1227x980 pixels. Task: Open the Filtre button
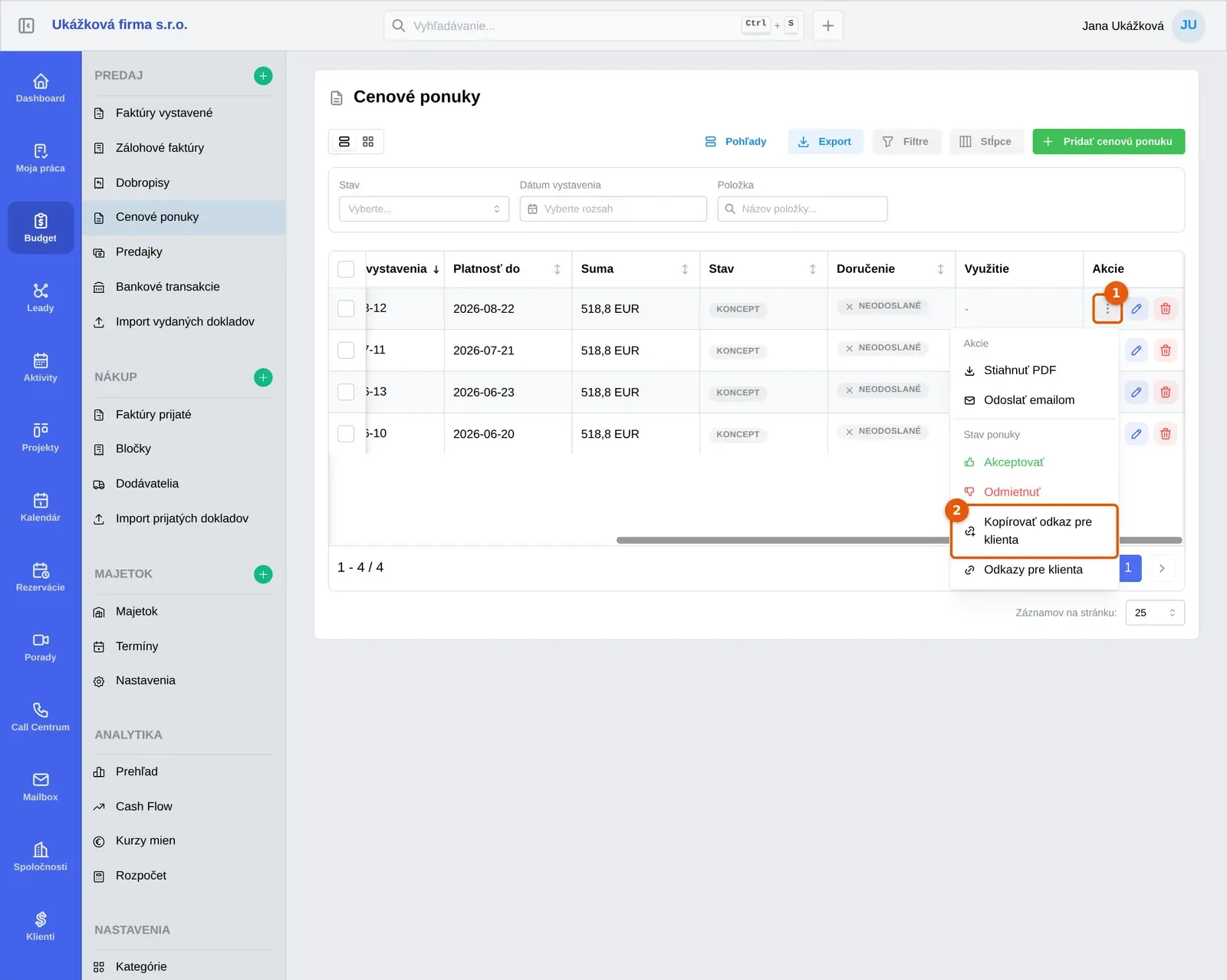[x=906, y=142]
